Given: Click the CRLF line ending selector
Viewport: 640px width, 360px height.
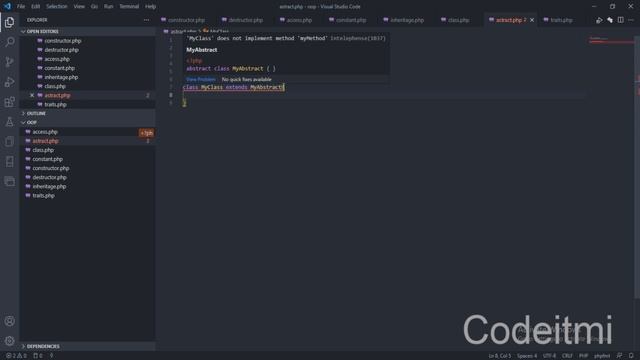Looking at the screenshot, I should pos(567,356).
